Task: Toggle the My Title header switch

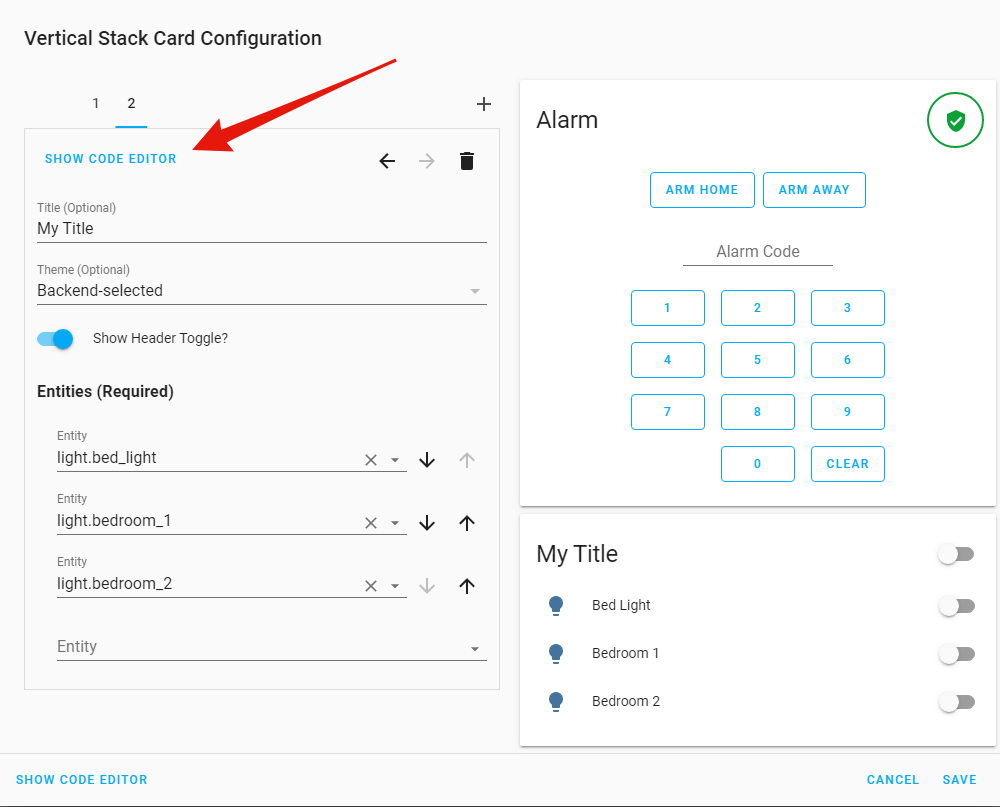Action: [956, 554]
